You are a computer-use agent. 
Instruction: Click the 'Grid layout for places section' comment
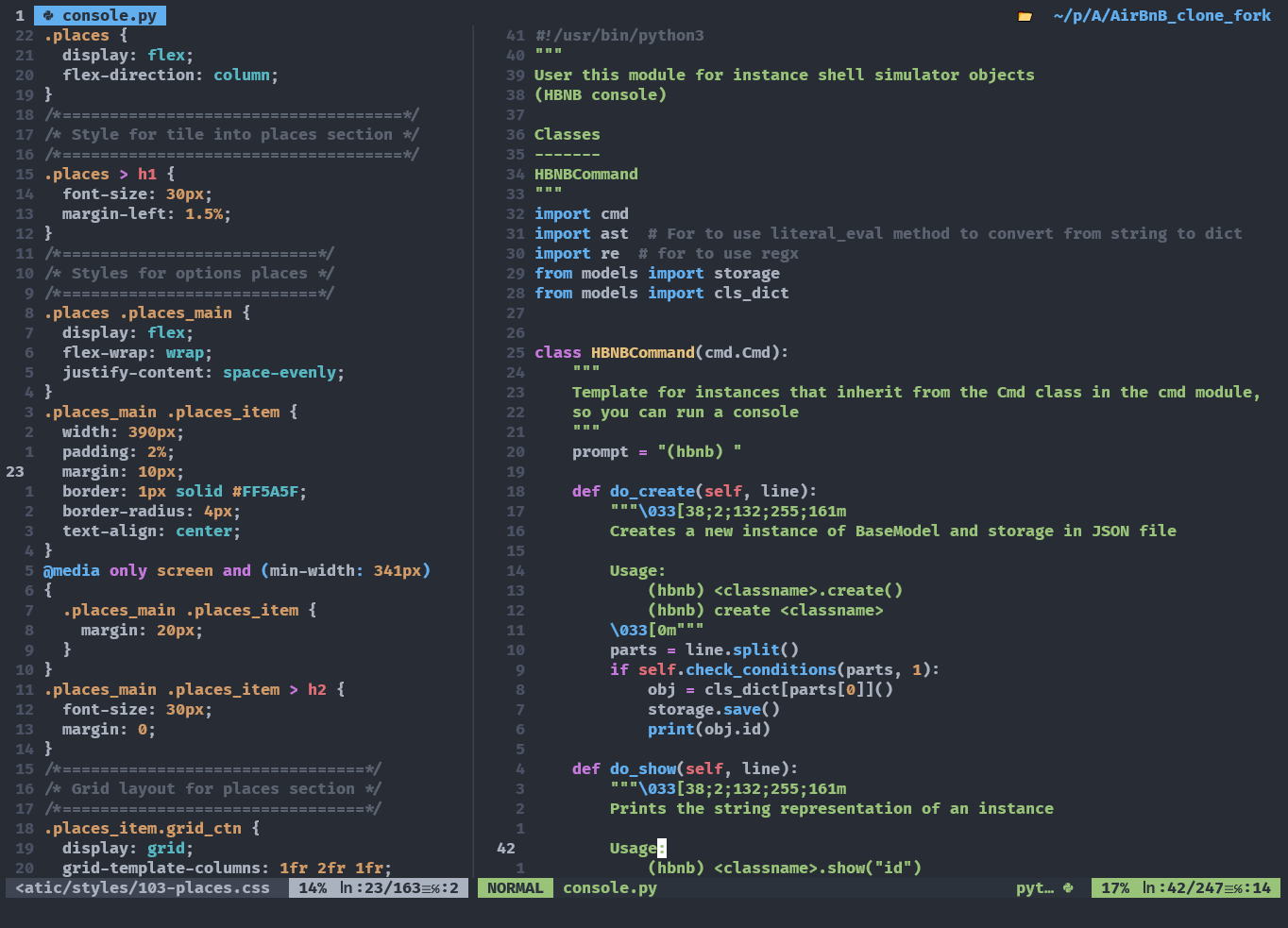[x=212, y=789]
